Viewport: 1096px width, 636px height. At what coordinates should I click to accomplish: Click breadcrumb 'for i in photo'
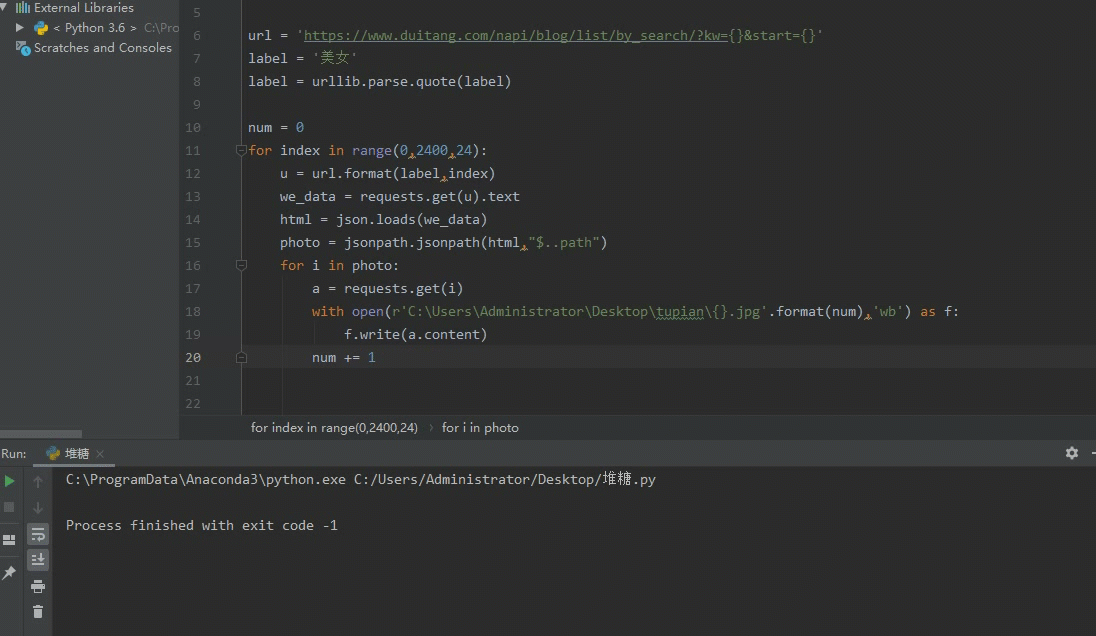click(x=480, y=428)
